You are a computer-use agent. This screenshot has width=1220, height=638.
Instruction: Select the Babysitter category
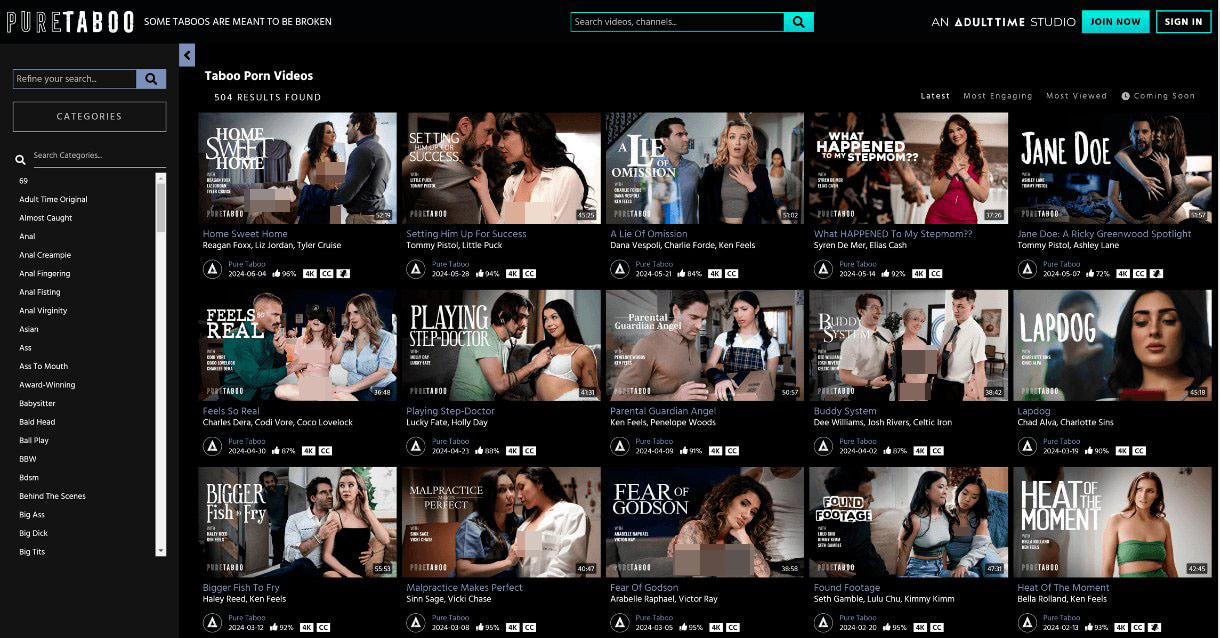(37, 404)
